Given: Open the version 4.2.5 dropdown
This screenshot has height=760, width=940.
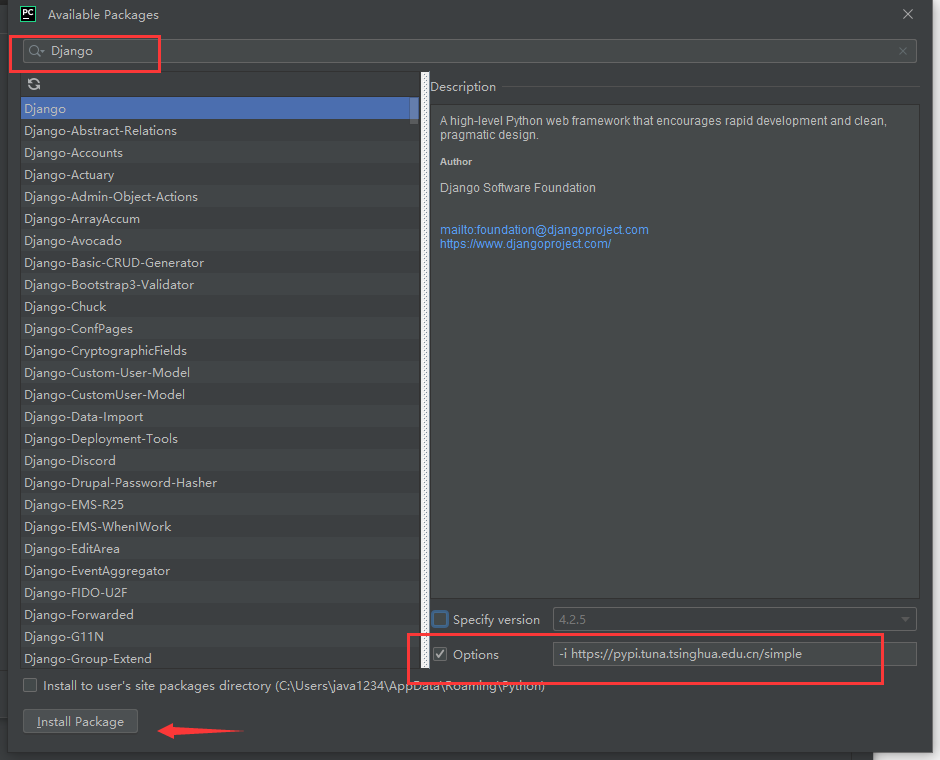Looking at the screenshot, I should tap(906, 620).
